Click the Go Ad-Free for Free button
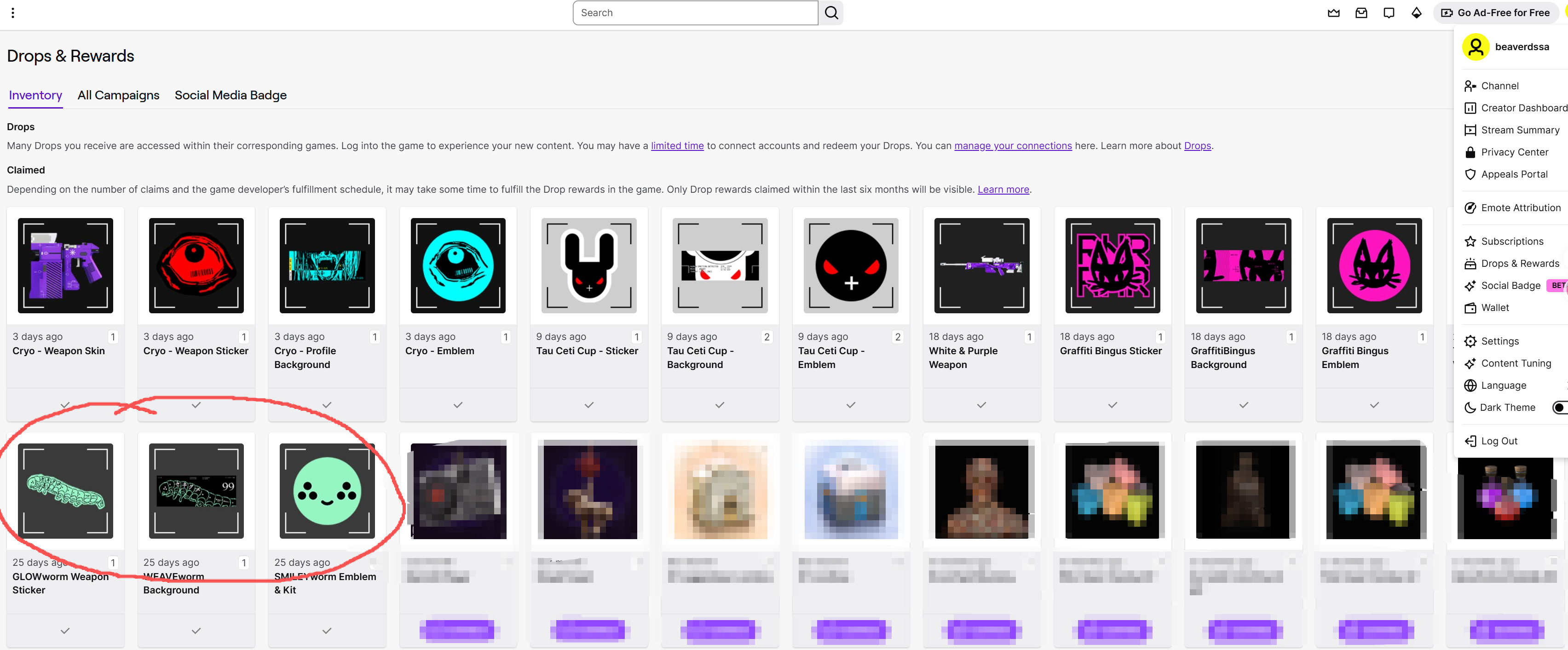Screen dimensions: 1568x650 pyautogui.click(x=1497, y=13)
